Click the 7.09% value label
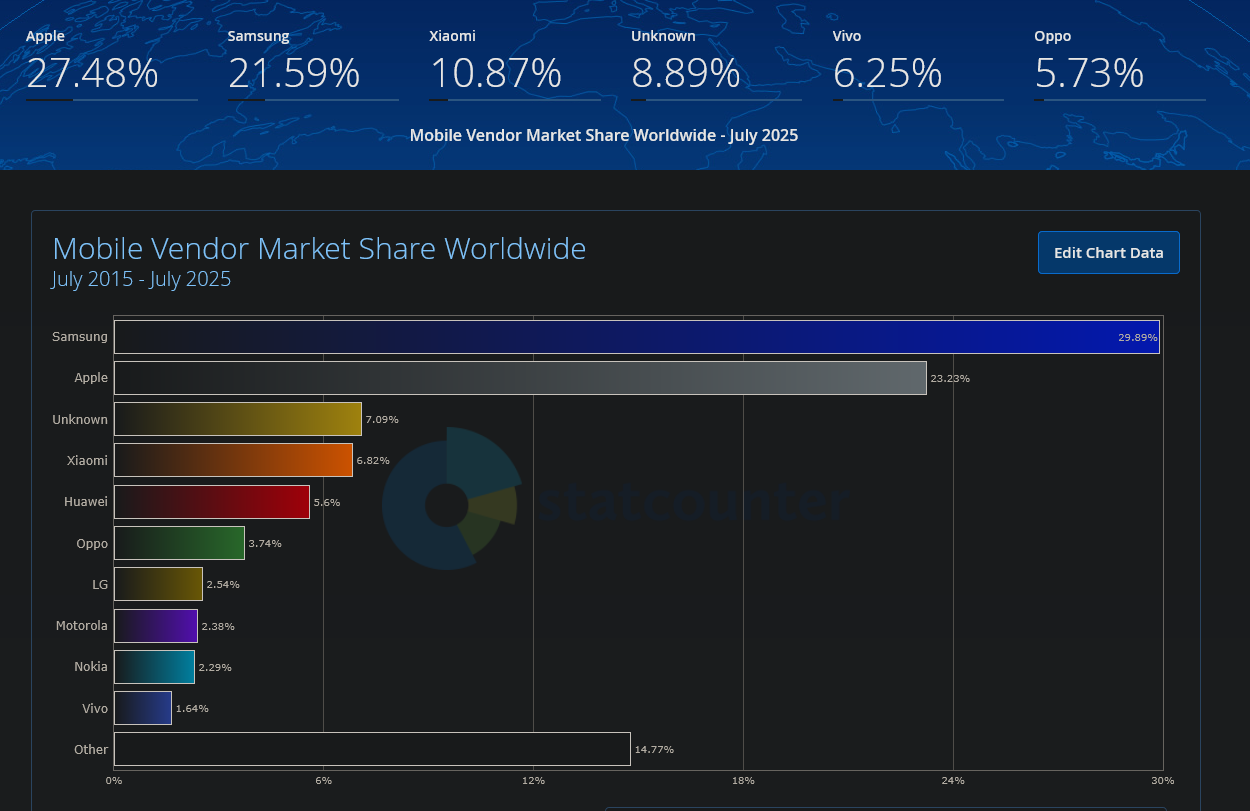 (382, 420)
